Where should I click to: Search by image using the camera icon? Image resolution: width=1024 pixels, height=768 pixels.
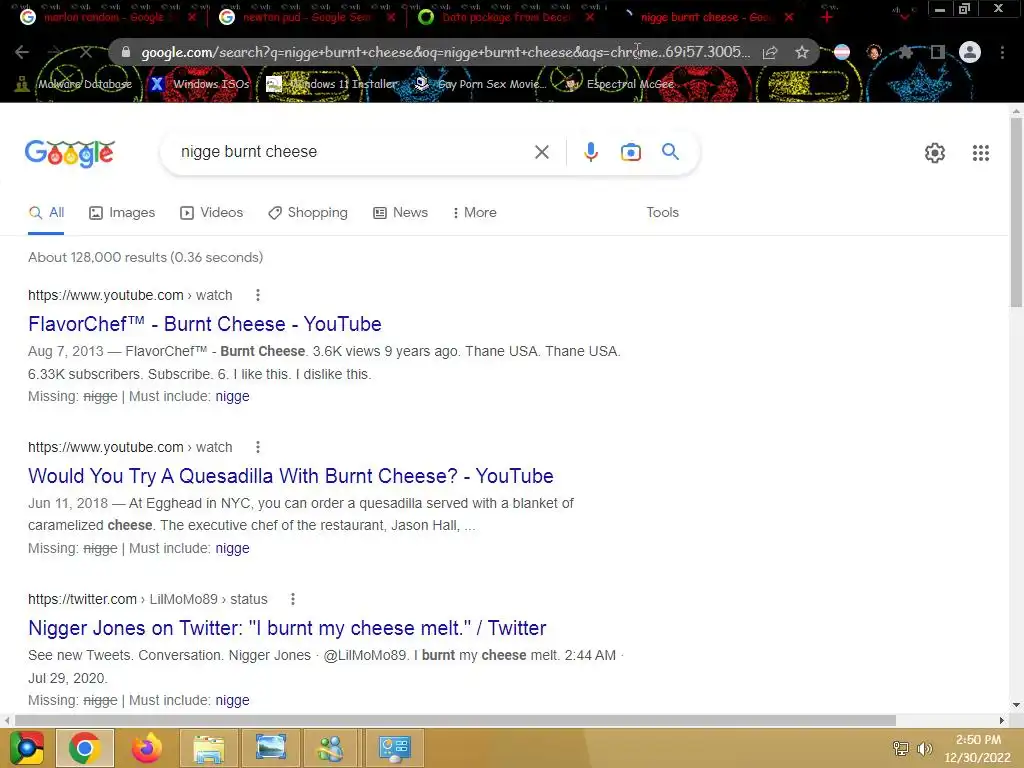tap(631, 152)
